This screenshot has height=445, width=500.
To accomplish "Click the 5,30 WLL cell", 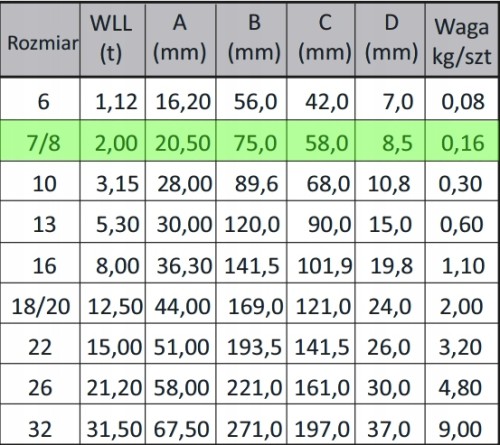I will point(113,222).
